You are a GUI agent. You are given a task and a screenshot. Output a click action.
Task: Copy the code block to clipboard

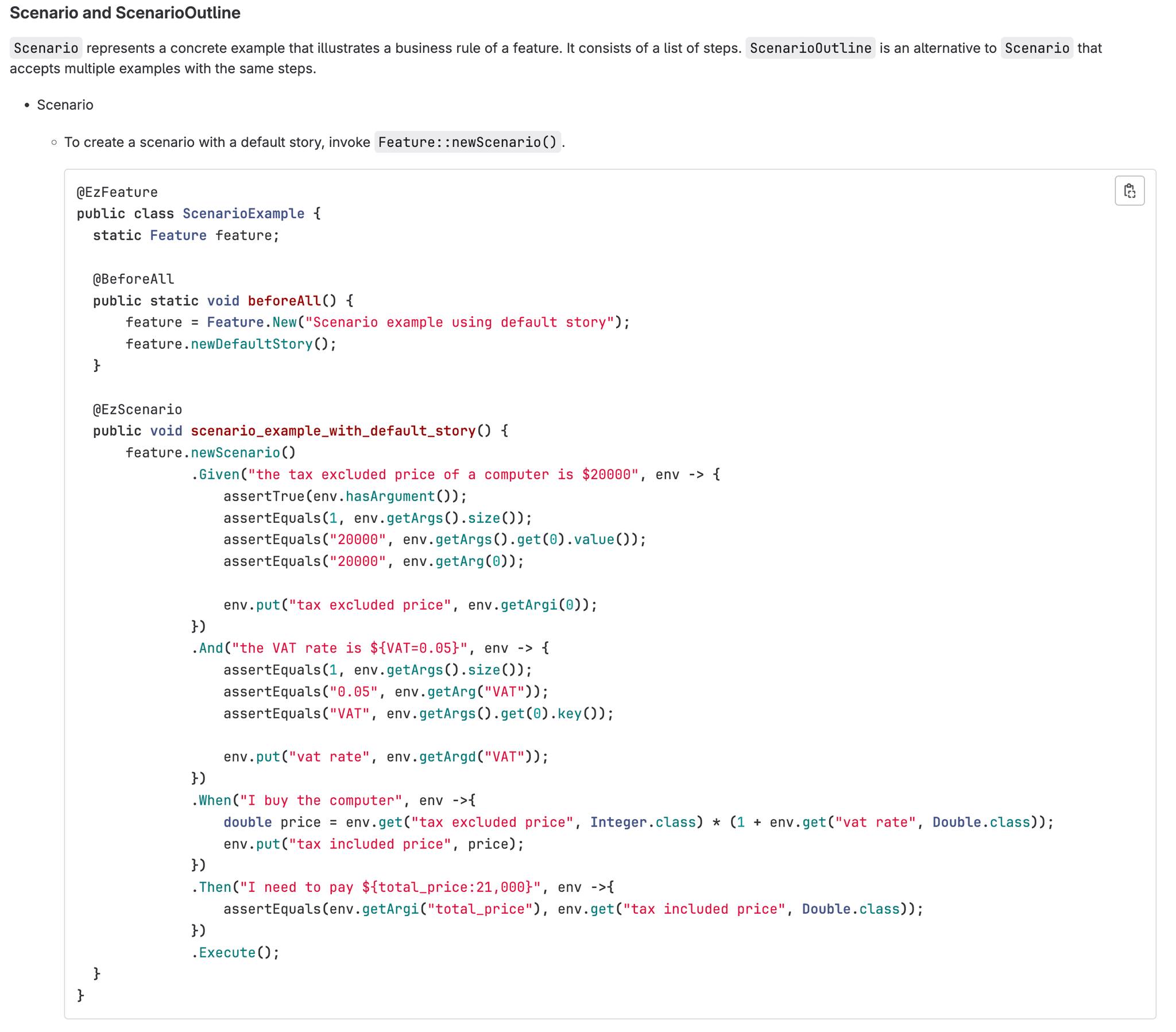[x=1129, y=191]
